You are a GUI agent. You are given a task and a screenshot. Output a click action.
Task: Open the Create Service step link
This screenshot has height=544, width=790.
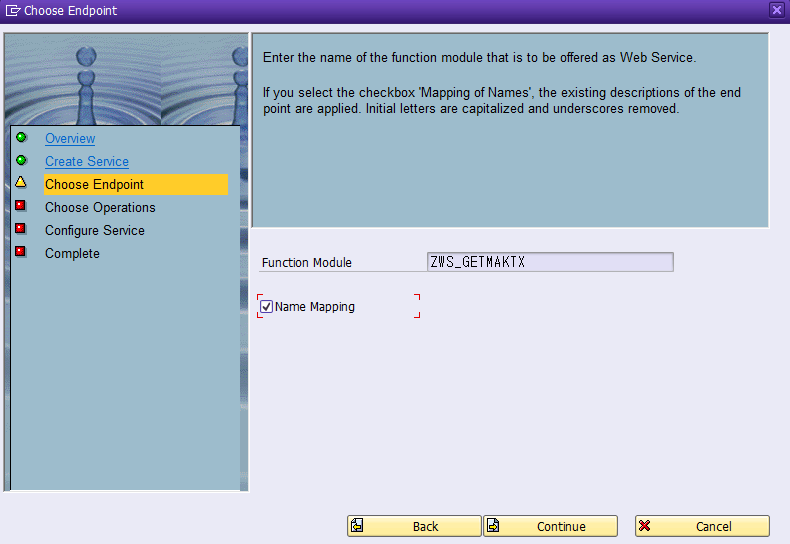coord(87,162)
